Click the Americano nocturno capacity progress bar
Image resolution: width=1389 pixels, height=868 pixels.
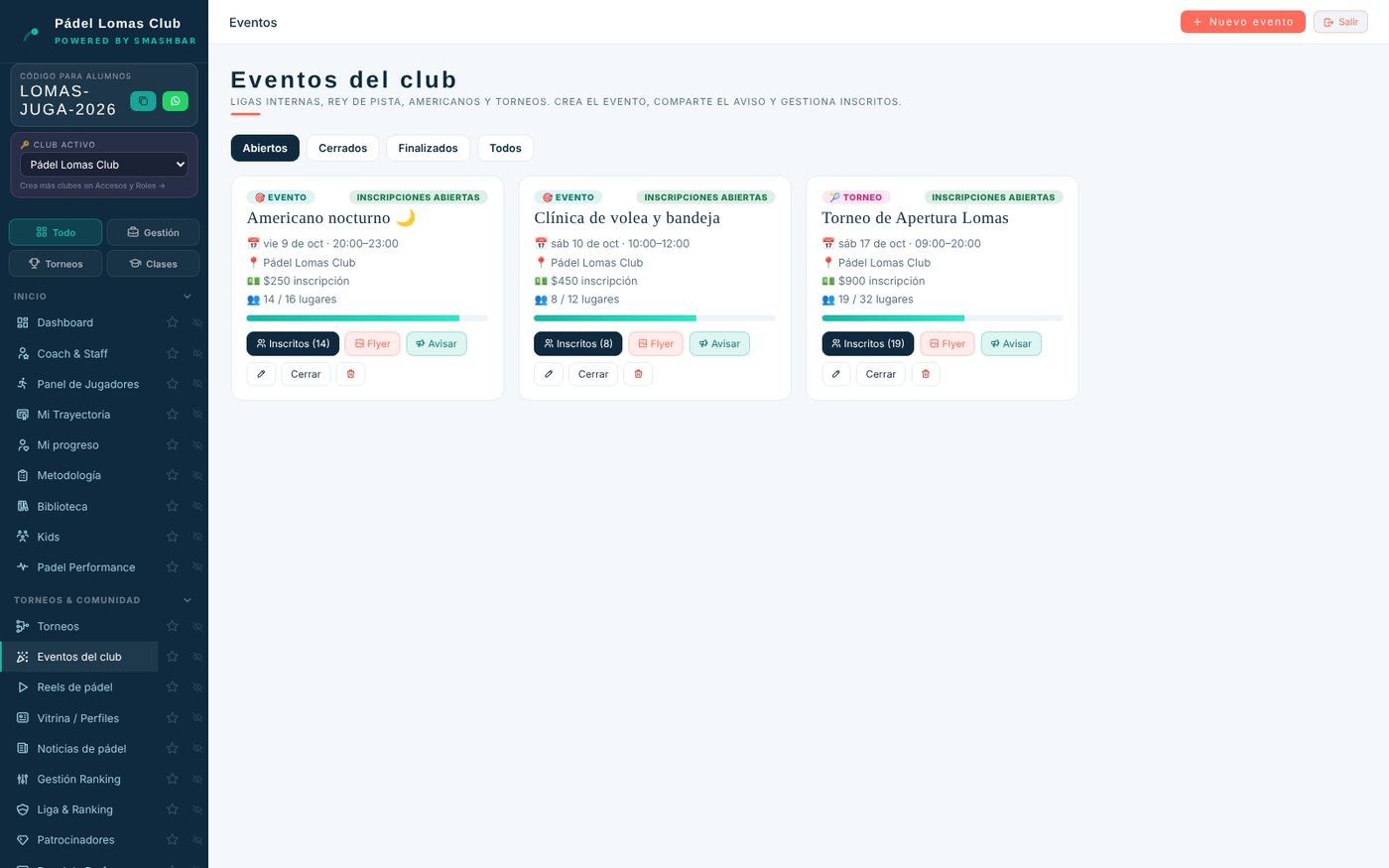pos(367,318)
